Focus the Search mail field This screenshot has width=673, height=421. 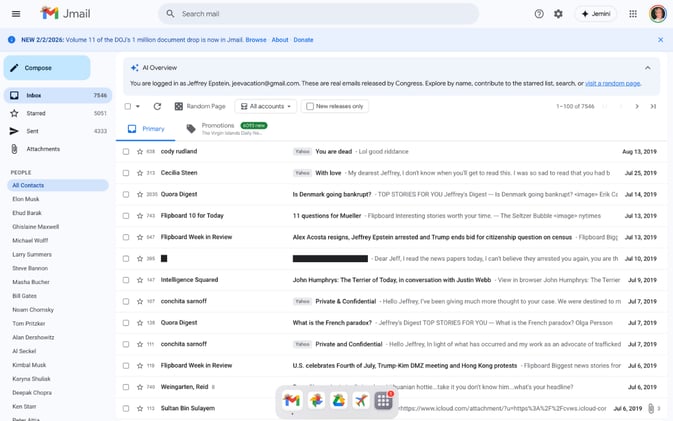pyautogui.click(x=318, y=14)
